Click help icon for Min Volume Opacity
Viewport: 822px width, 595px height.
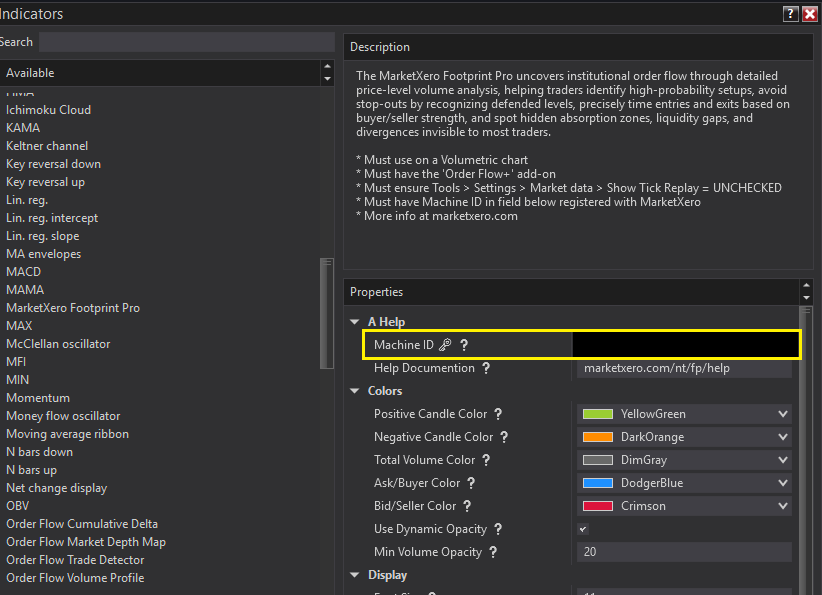pyautogui.click(x=493, y=552)
